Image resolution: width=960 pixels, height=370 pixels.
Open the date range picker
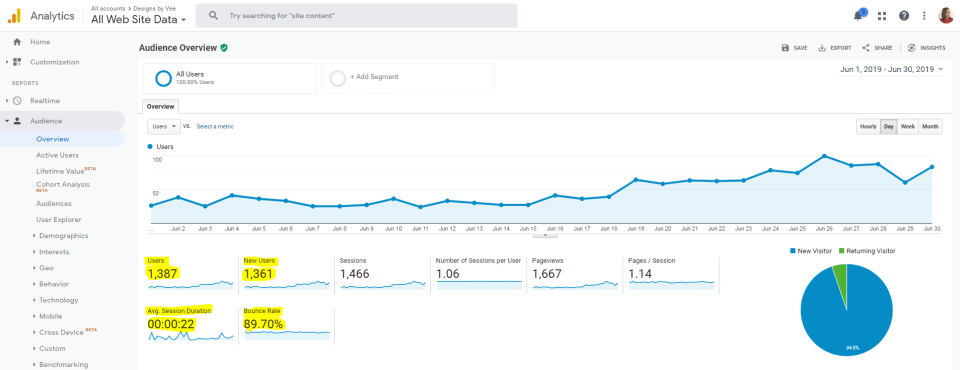pyautogui.click(x=891, y=70)
